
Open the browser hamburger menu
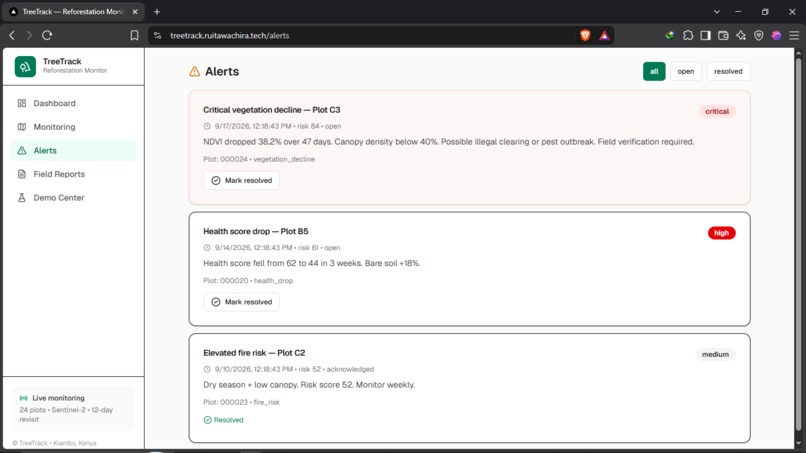[x=794, y=35]
